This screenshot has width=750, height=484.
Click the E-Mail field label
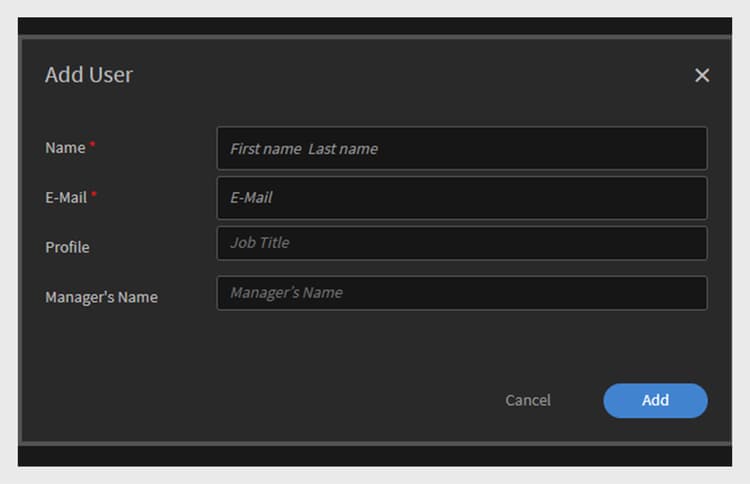pyautogui.click(x=66, y=198)
